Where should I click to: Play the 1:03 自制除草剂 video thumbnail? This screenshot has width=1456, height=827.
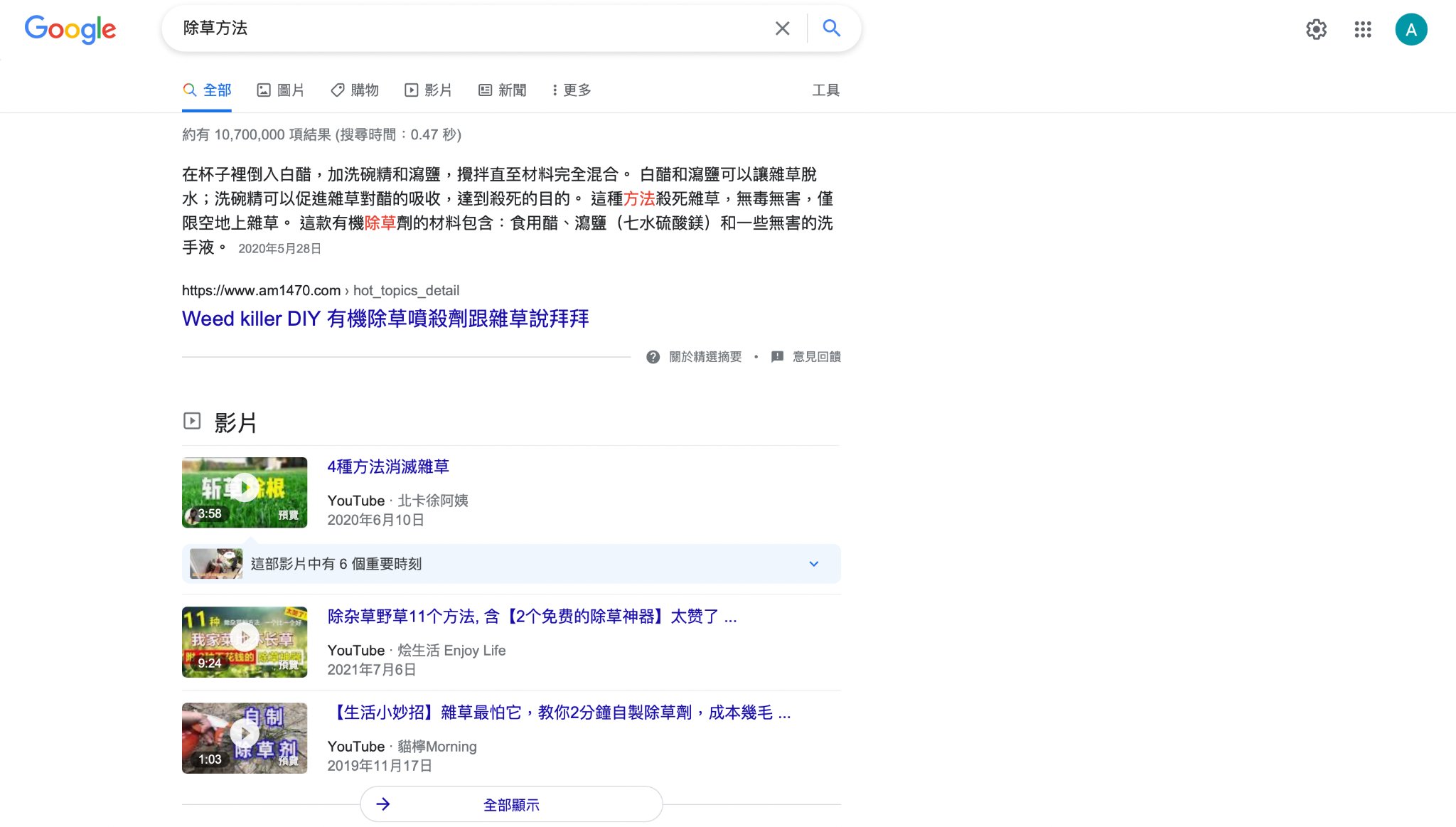coord(245,738)
